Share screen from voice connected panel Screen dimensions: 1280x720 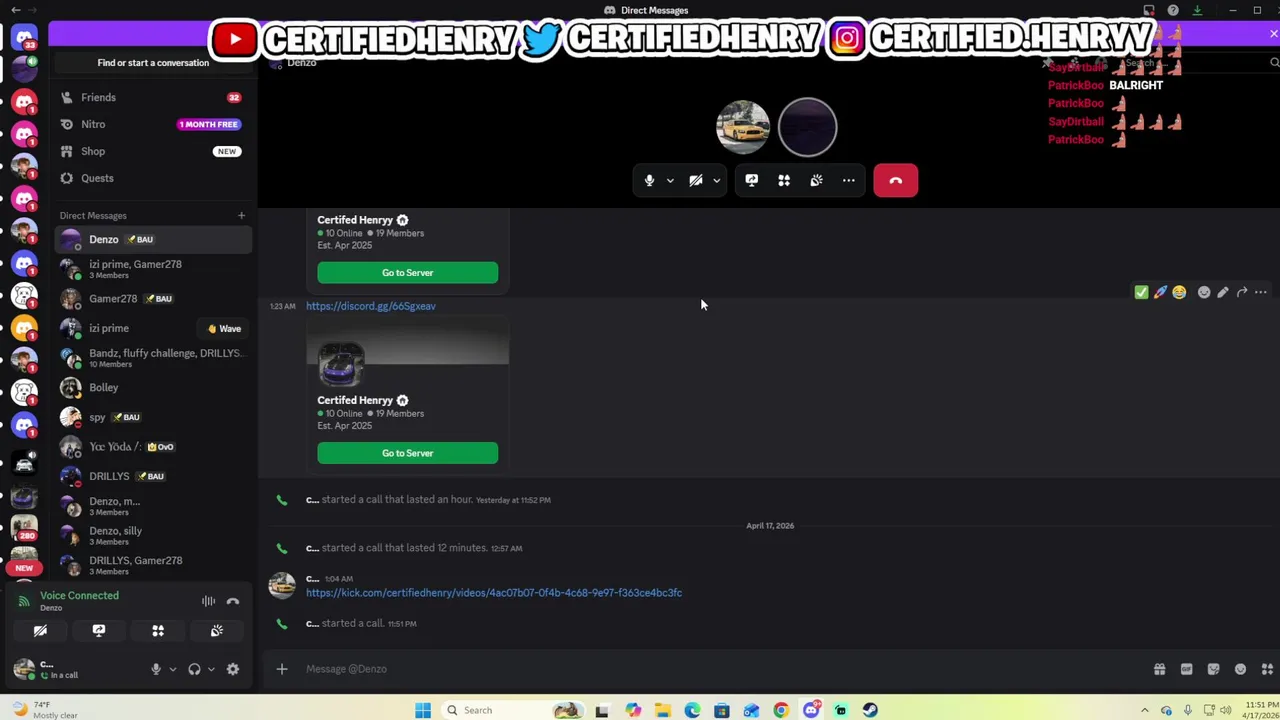(x=98, y=631)
